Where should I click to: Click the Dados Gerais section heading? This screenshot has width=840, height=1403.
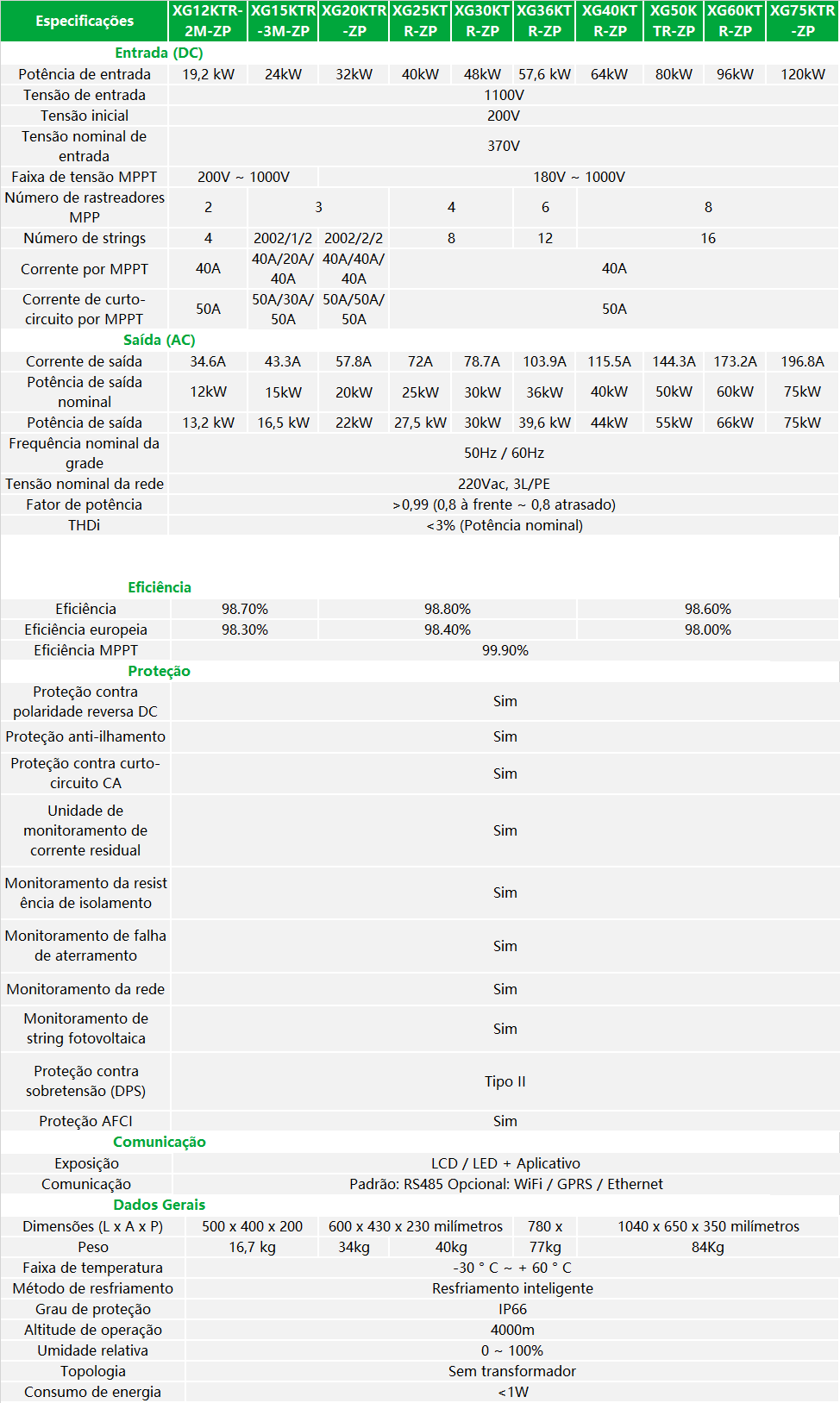pyautogui.click(x=160, y=1205)
